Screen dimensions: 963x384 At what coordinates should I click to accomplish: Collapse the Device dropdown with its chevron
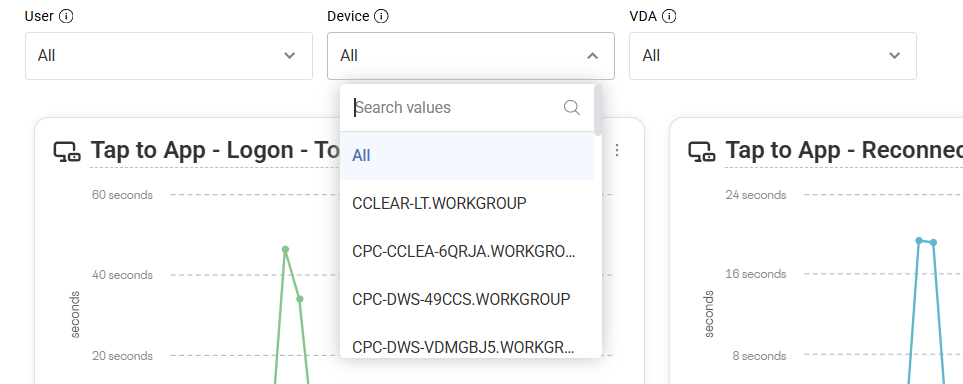click(x=592, y=56)
